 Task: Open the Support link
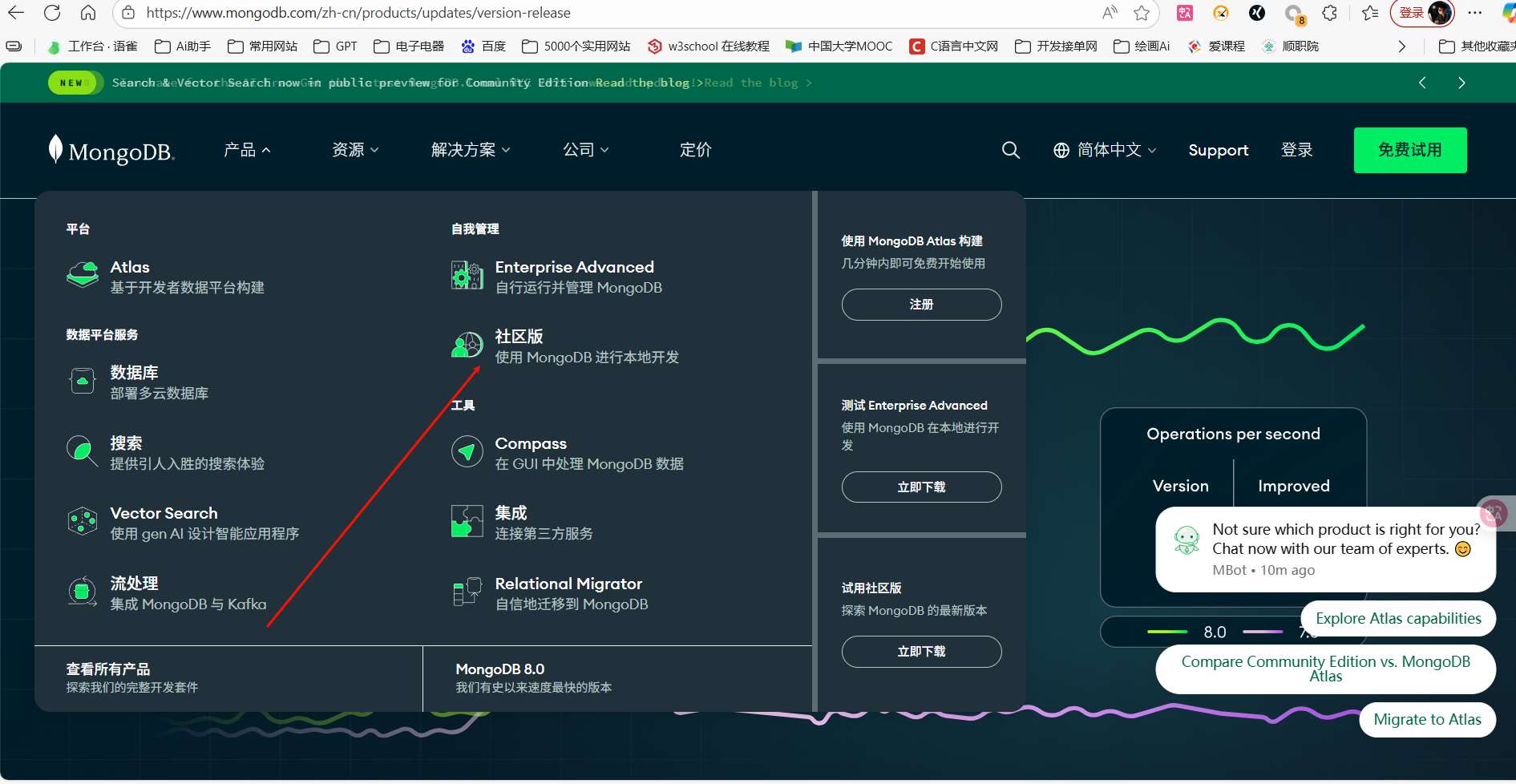coord(1218,150)
